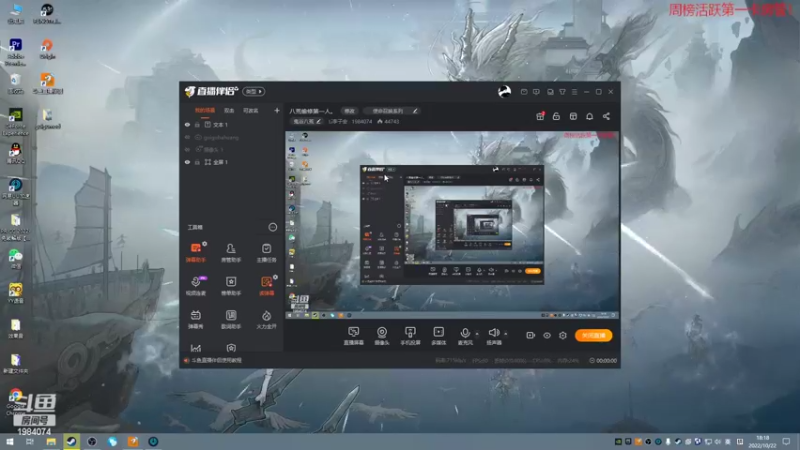Open the 弹幕助手 tool
800x450 pixels.
(x=196, y=252)
